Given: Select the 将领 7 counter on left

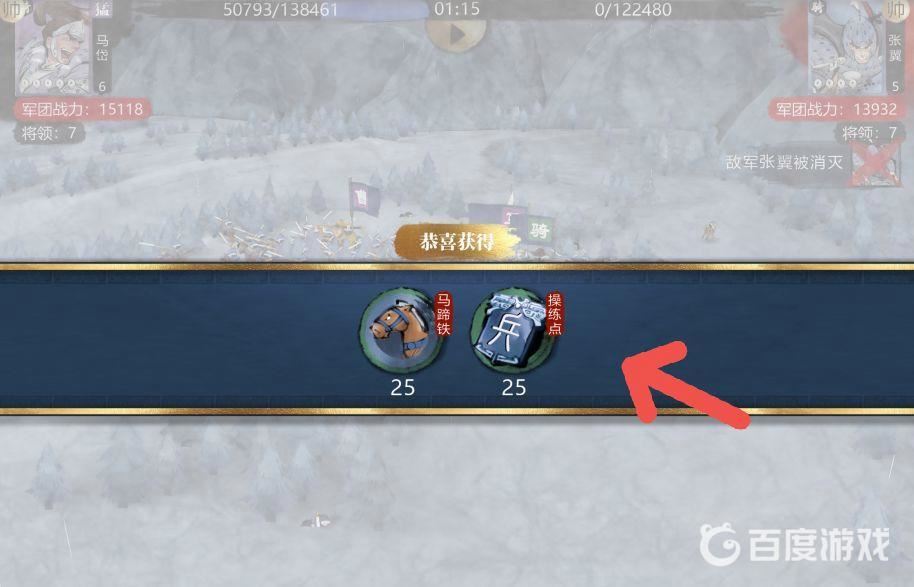Looking at the screenshot, I should click(x=49, y=133).
